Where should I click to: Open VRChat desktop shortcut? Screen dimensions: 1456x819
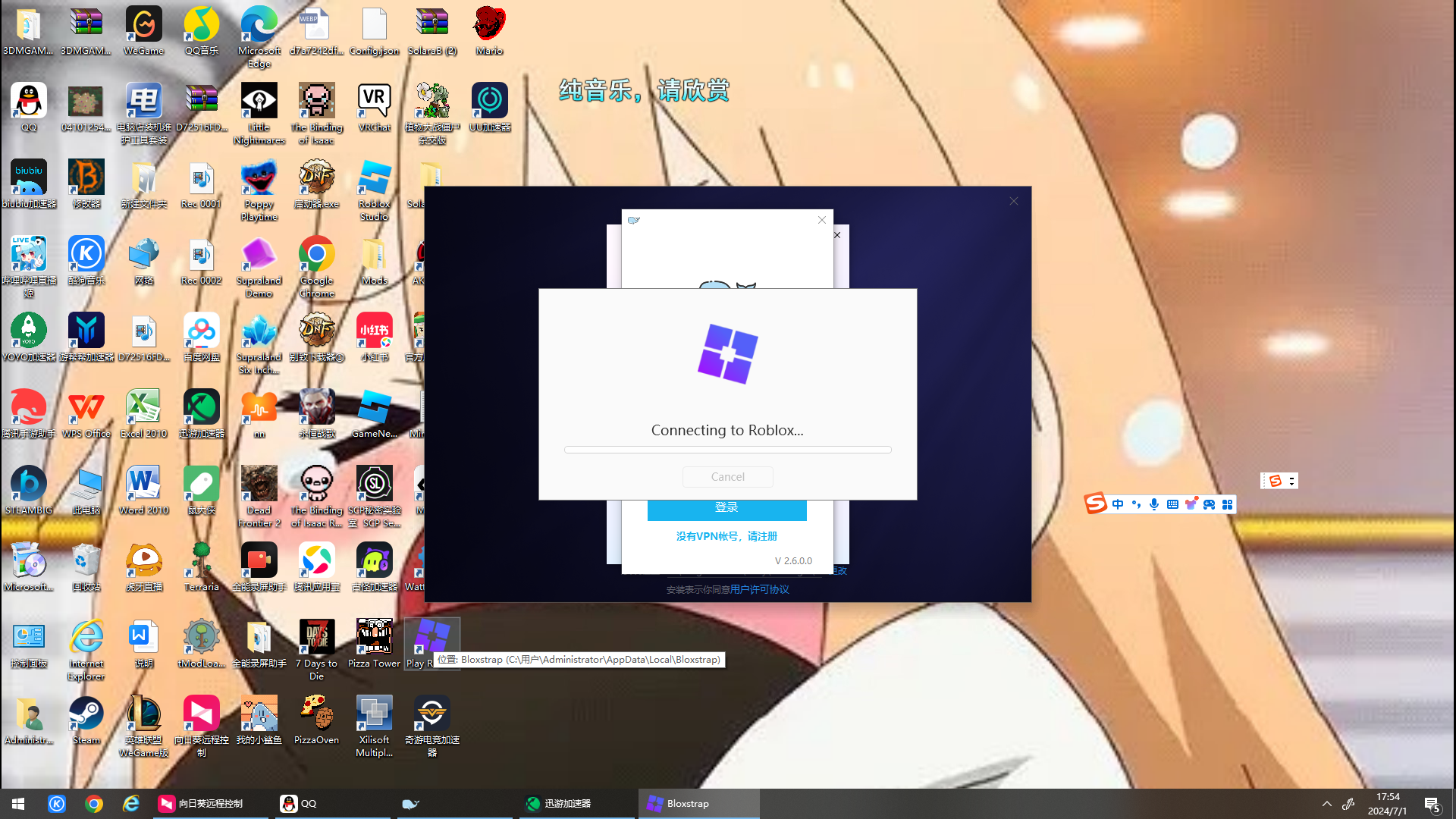(x=375, y=107)
